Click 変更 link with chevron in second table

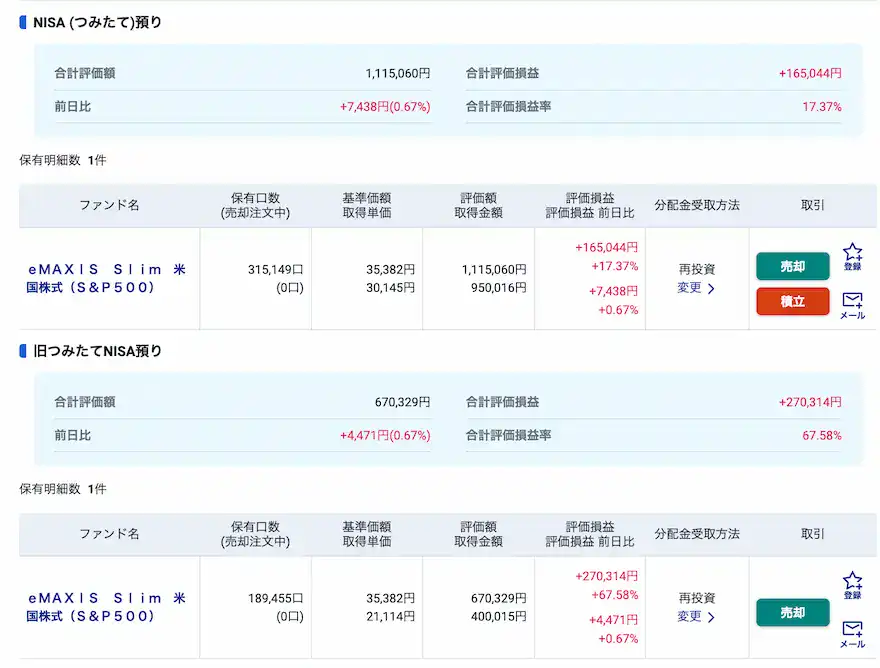tap(696, 617)
